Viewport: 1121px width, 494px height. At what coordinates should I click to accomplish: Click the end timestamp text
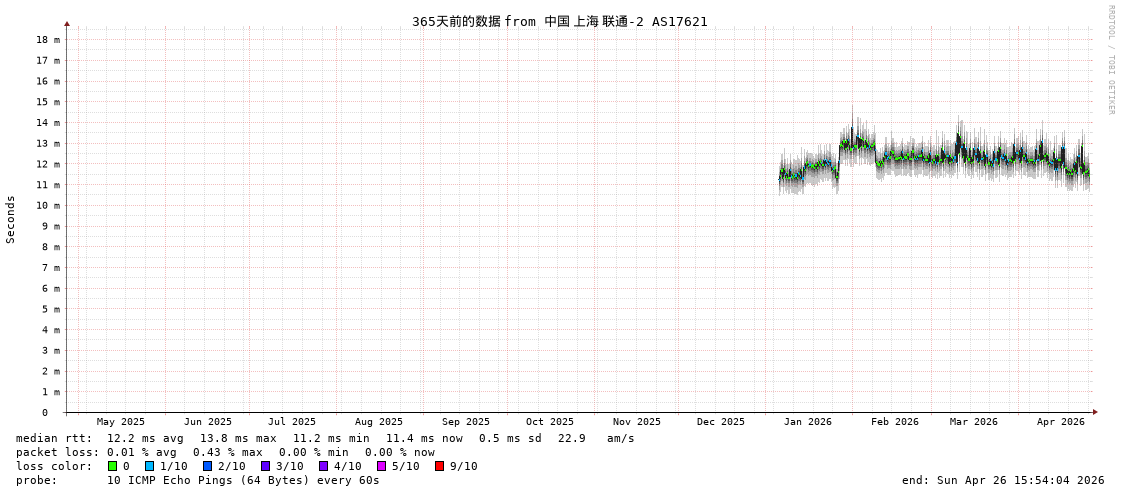(1002, 480)
